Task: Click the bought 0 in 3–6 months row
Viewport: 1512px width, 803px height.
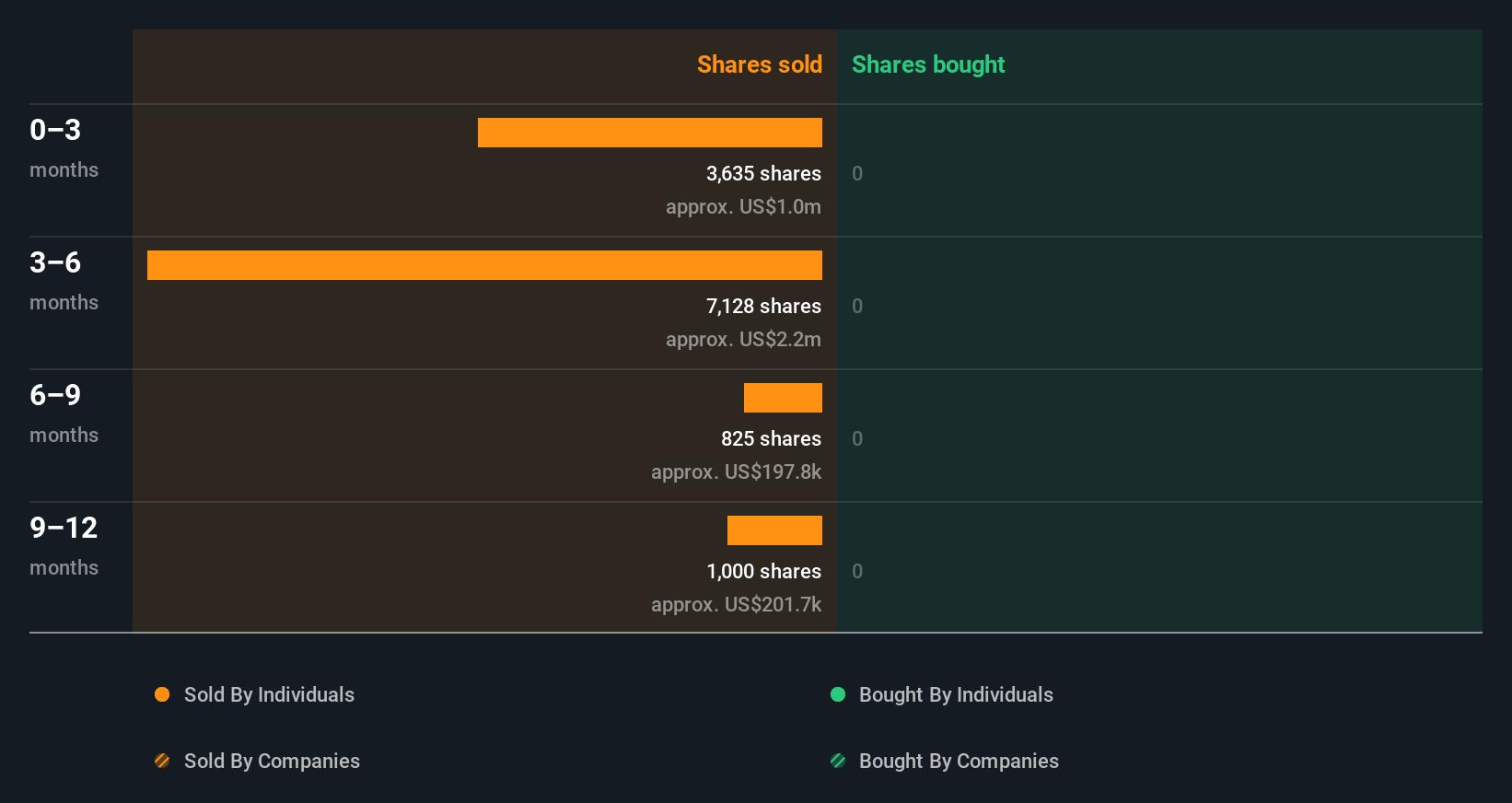Action: [857, 306]
